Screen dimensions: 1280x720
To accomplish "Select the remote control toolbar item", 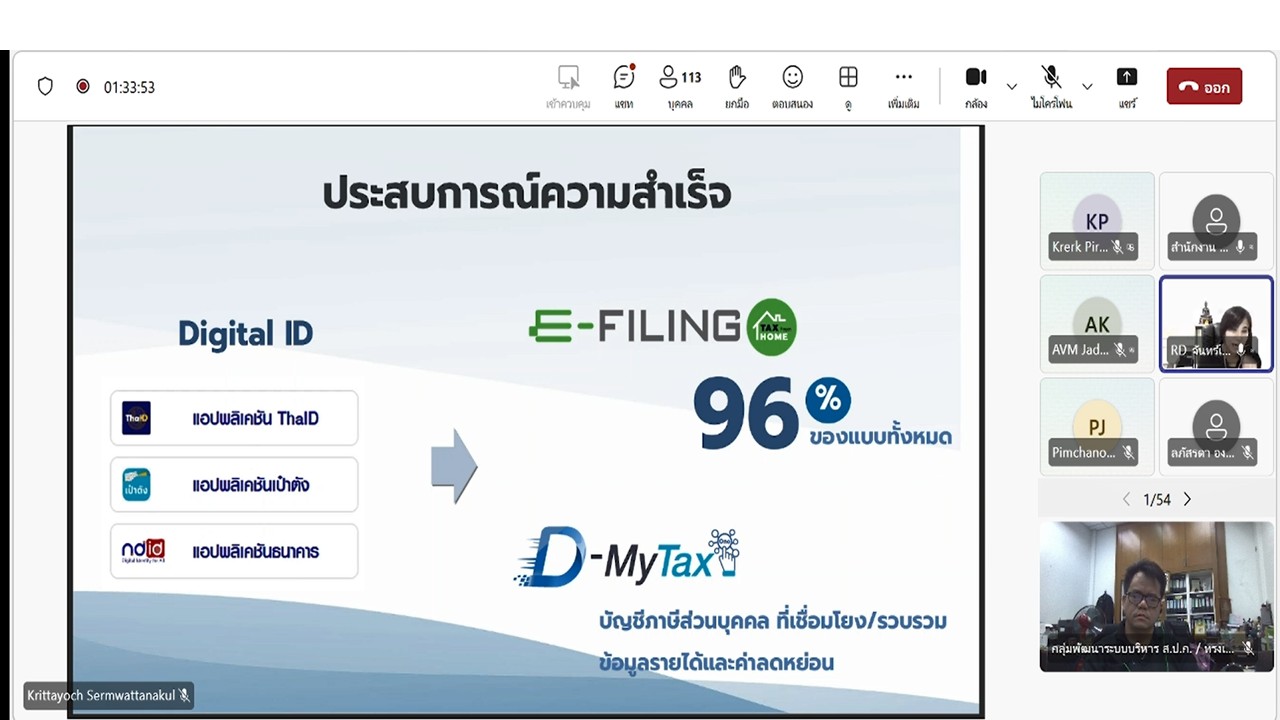I will point(568,76).
